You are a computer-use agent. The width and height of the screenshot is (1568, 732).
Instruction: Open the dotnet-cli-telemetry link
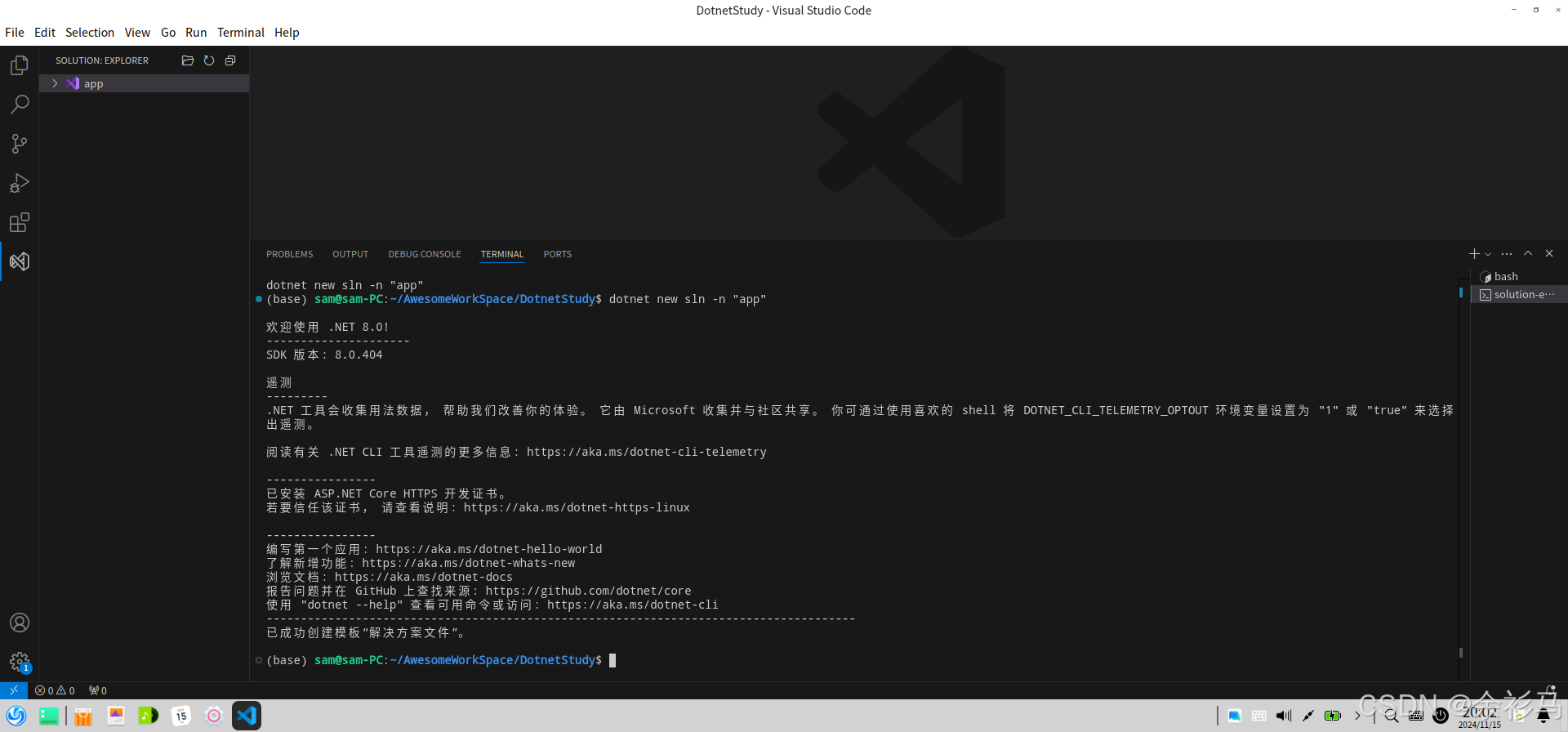(647, 452)
